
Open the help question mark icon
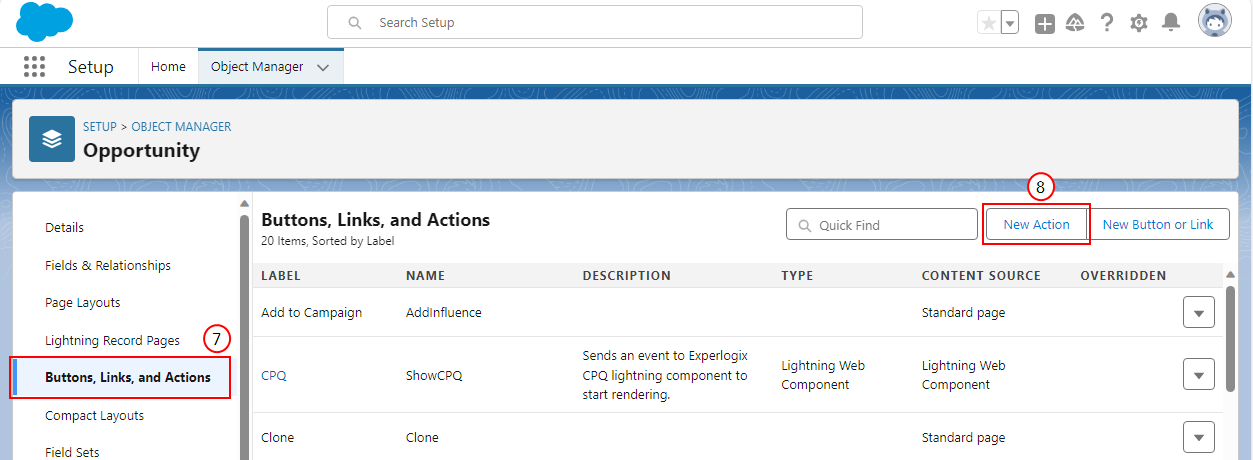click(1107, 23)
